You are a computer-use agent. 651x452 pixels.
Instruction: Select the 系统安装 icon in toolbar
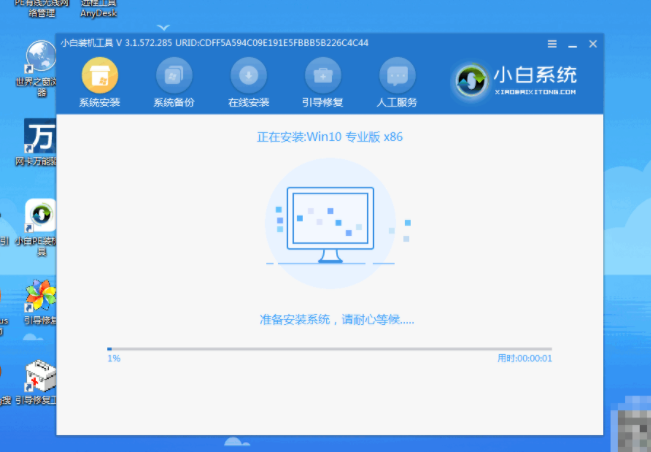coord(99,76)
